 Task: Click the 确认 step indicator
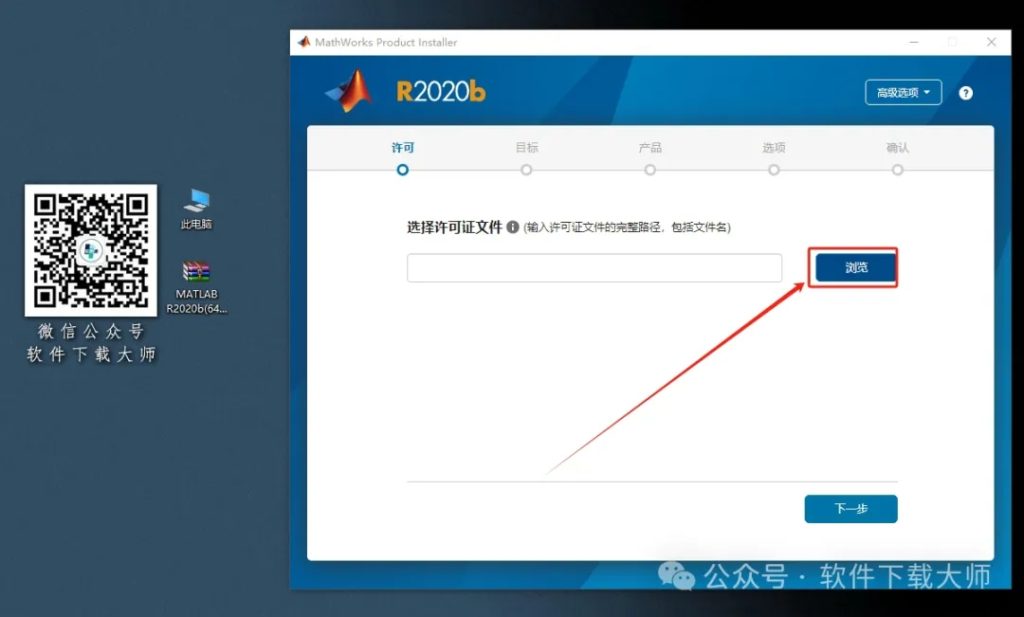[897, 170]
